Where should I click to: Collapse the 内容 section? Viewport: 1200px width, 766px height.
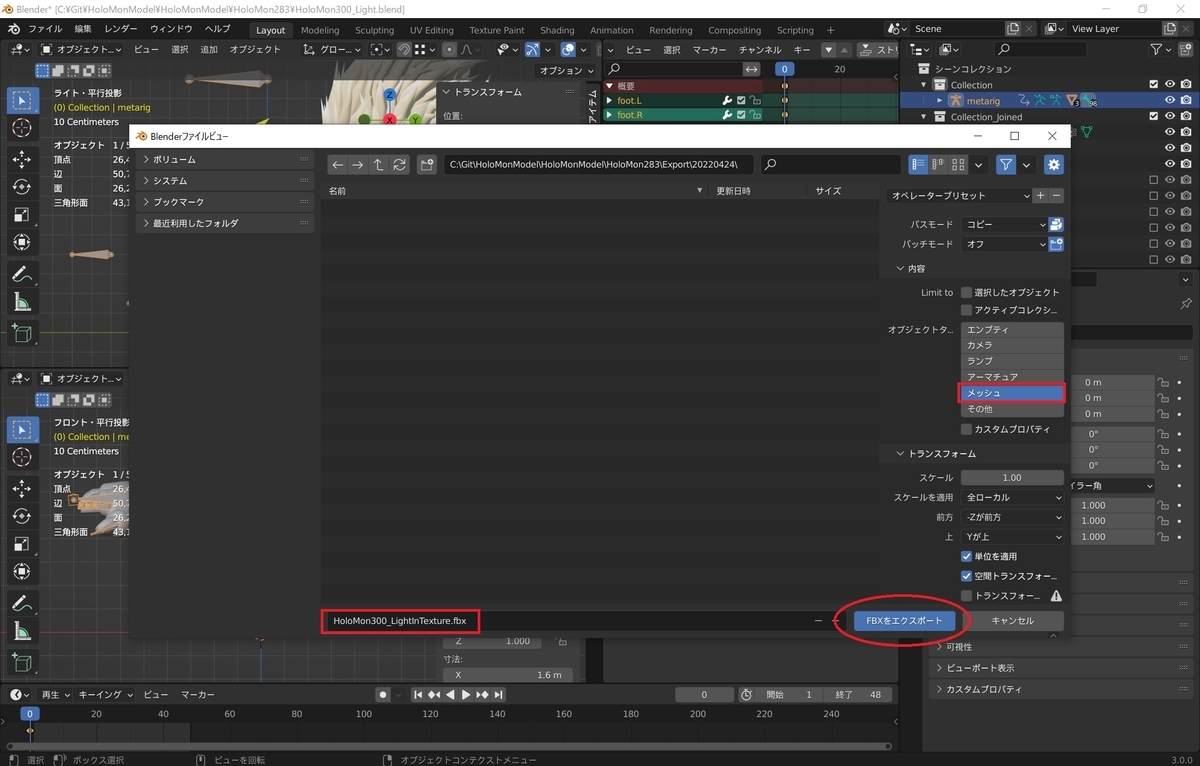(910, 269)
